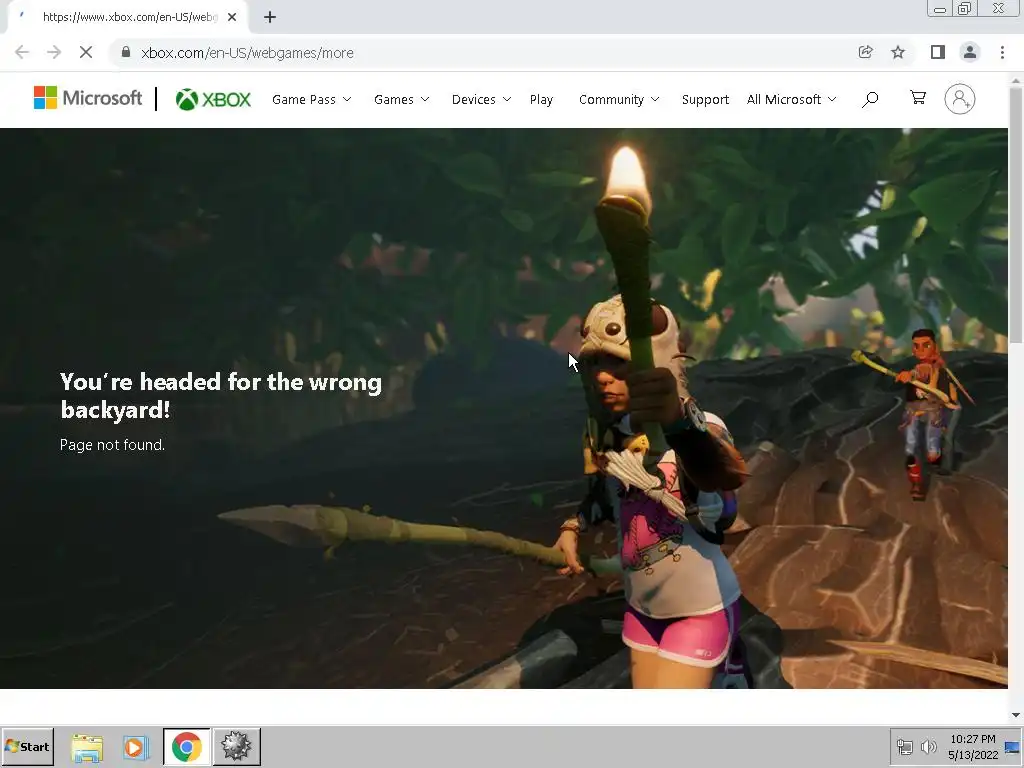Expand the Devices menu
This screenshot has width=1024, height=768.
(481, 99)
